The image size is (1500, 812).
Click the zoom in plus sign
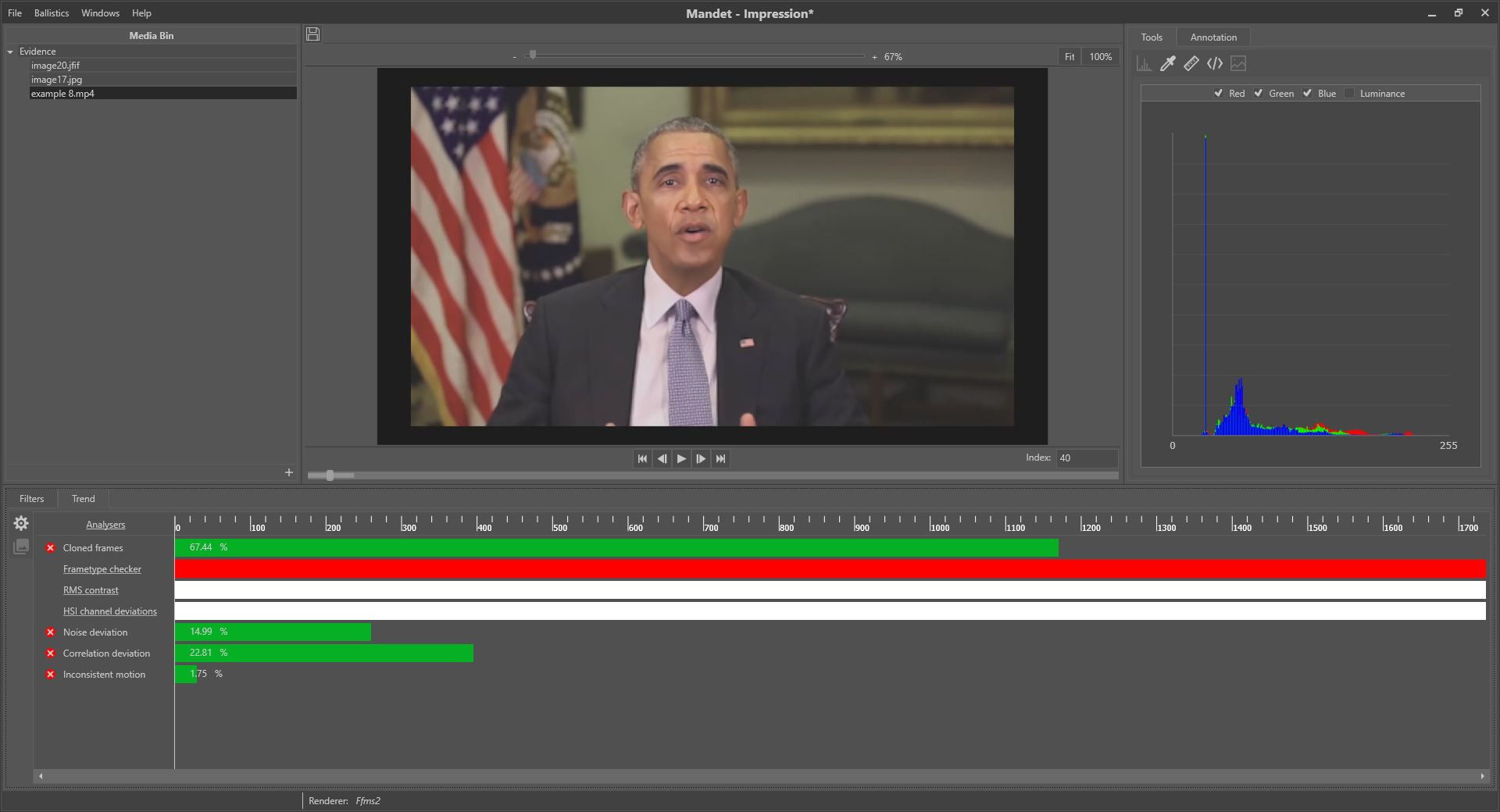coord(874,57)
